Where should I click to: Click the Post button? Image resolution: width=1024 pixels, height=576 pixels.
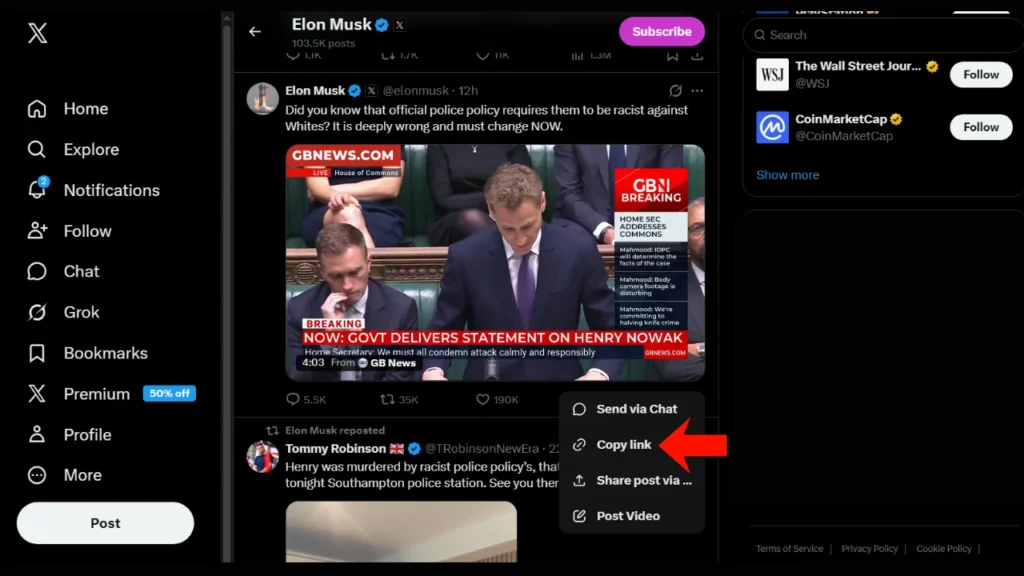click(105, 523)
